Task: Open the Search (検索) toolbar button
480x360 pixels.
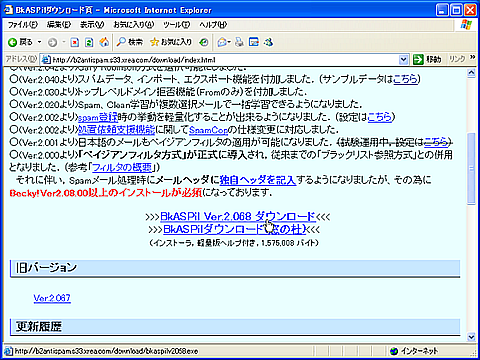Action: tap(130, 42)
